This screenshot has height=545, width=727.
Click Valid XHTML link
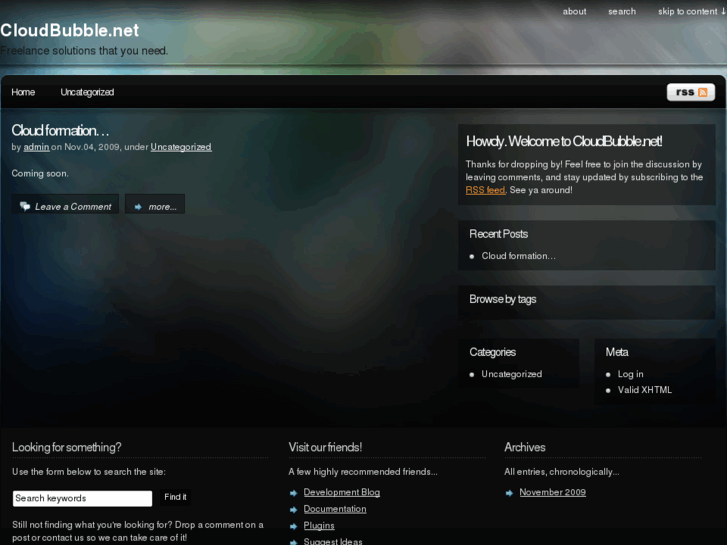coord(644,390)
